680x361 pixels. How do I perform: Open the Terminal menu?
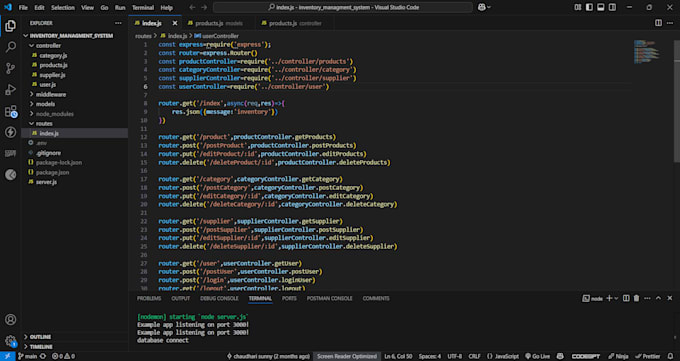[143, 7]
